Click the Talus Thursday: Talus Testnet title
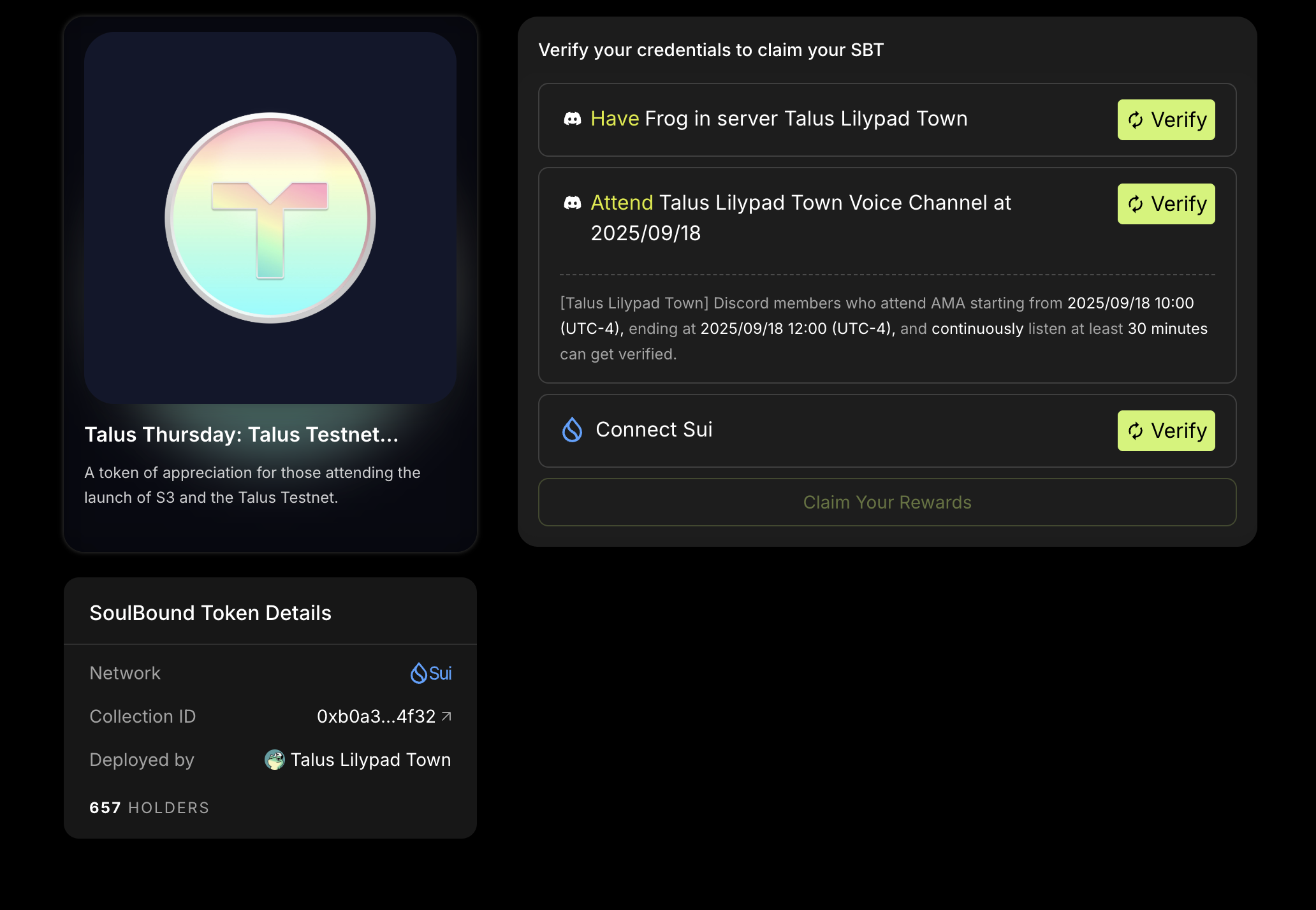 point(241,435)
